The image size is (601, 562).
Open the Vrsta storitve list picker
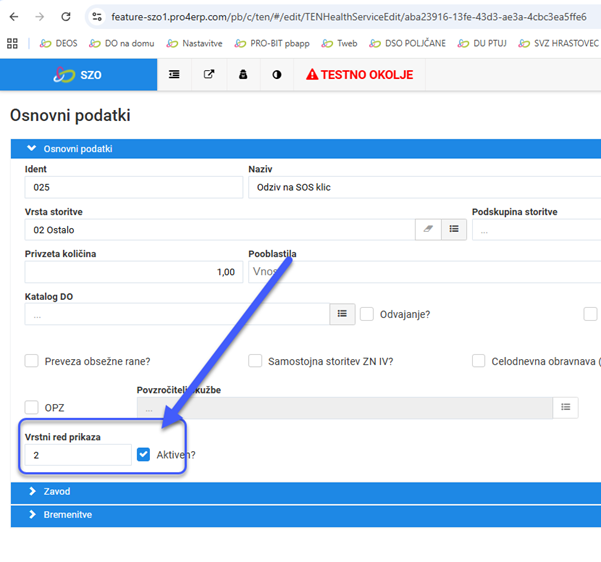454,230
